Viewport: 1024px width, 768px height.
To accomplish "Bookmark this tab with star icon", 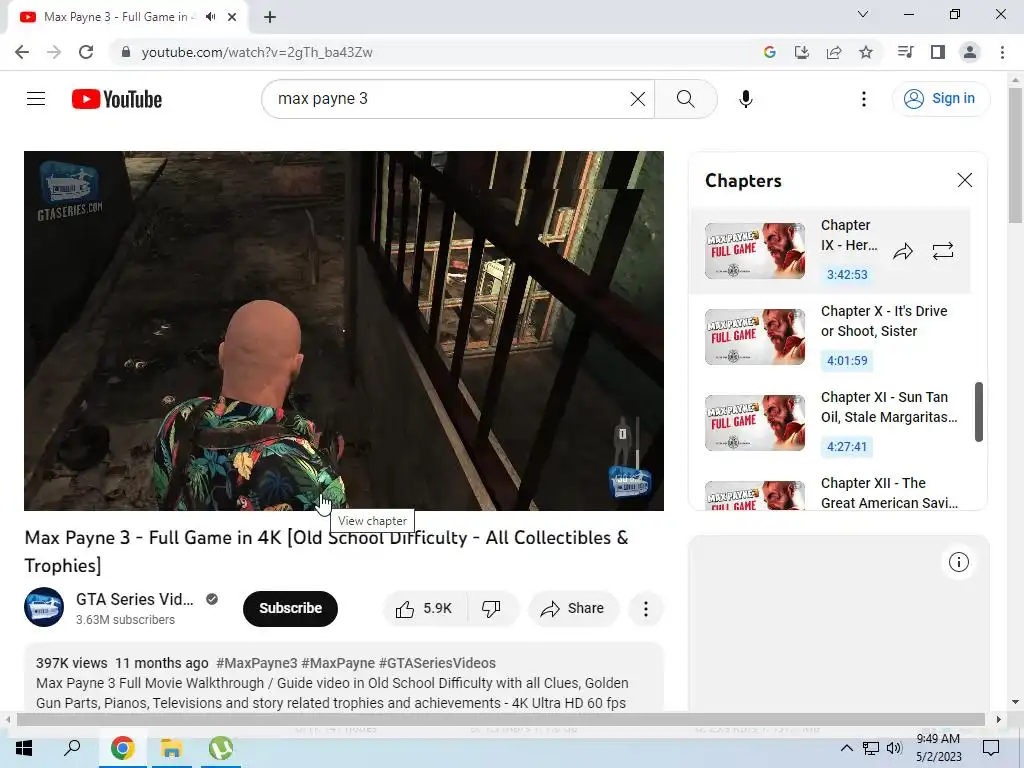I will point(865,52).
